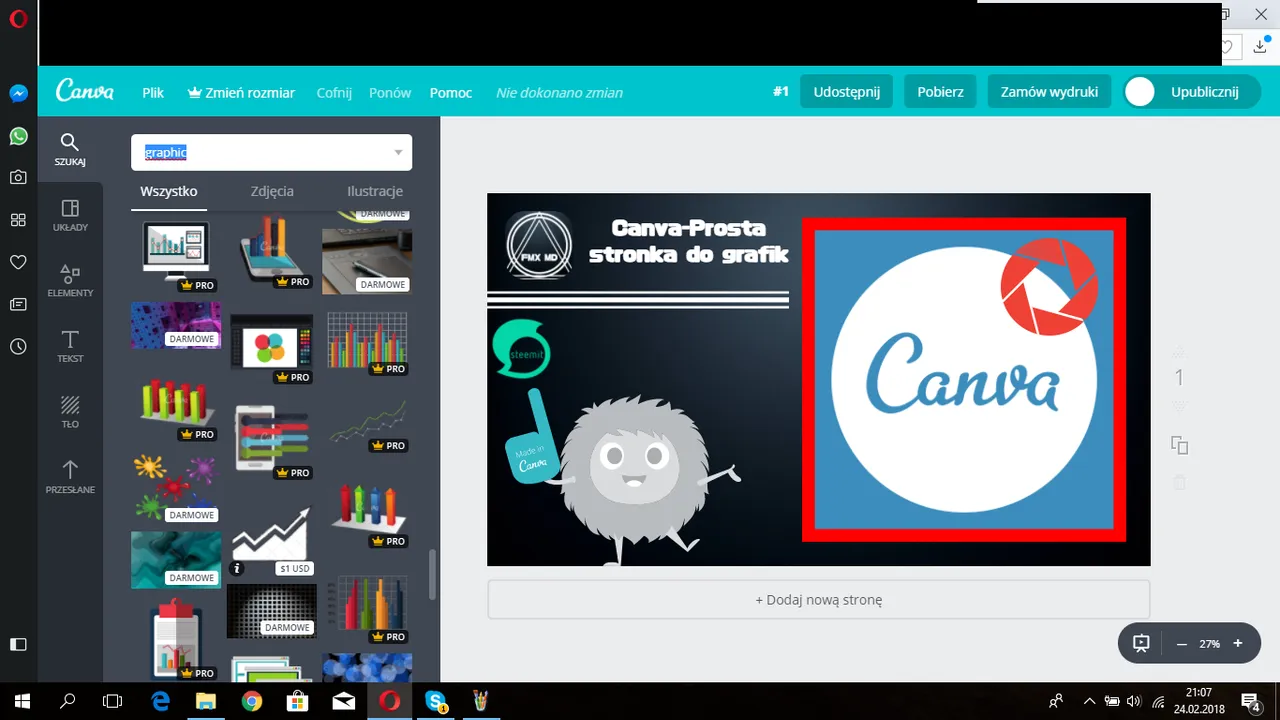Open the Elementy elements panel
This screenshot has width=1280, height=720.
[x=70, y=280]
